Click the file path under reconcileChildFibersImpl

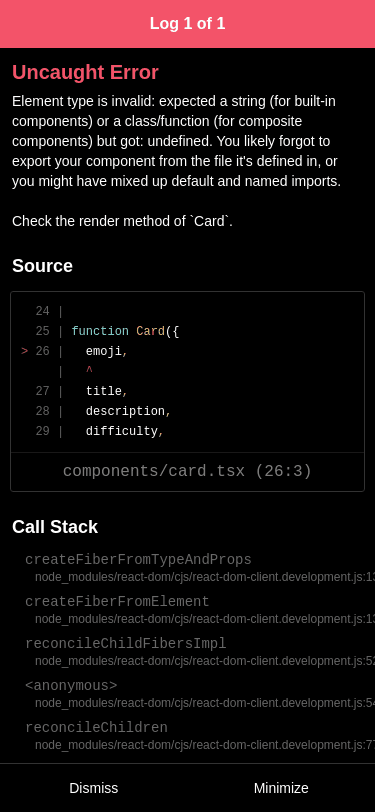pos(205,661)
